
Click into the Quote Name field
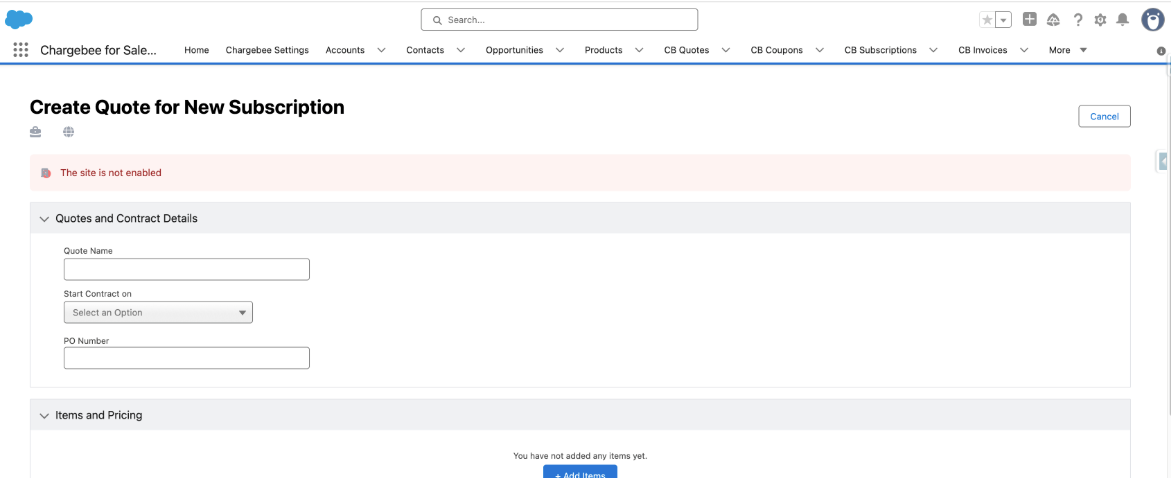[x=187, y=269]
